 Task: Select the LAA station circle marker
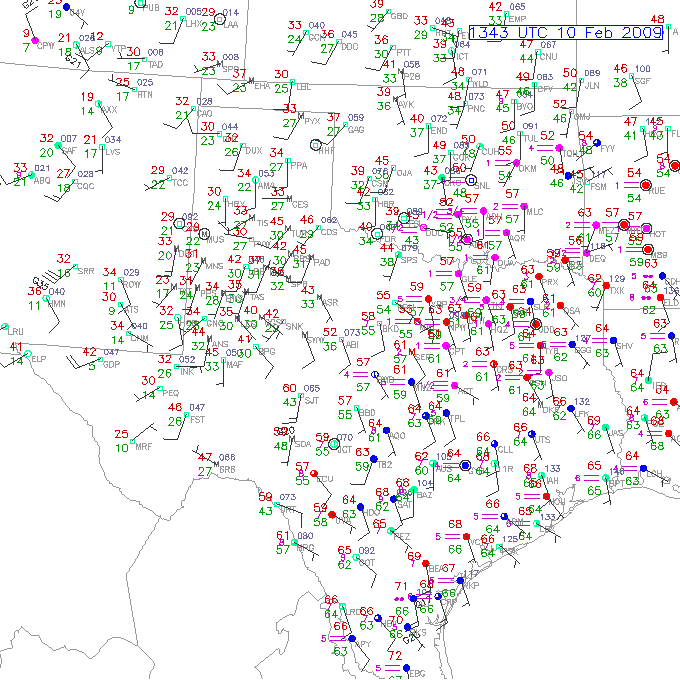tap(220, 18)
